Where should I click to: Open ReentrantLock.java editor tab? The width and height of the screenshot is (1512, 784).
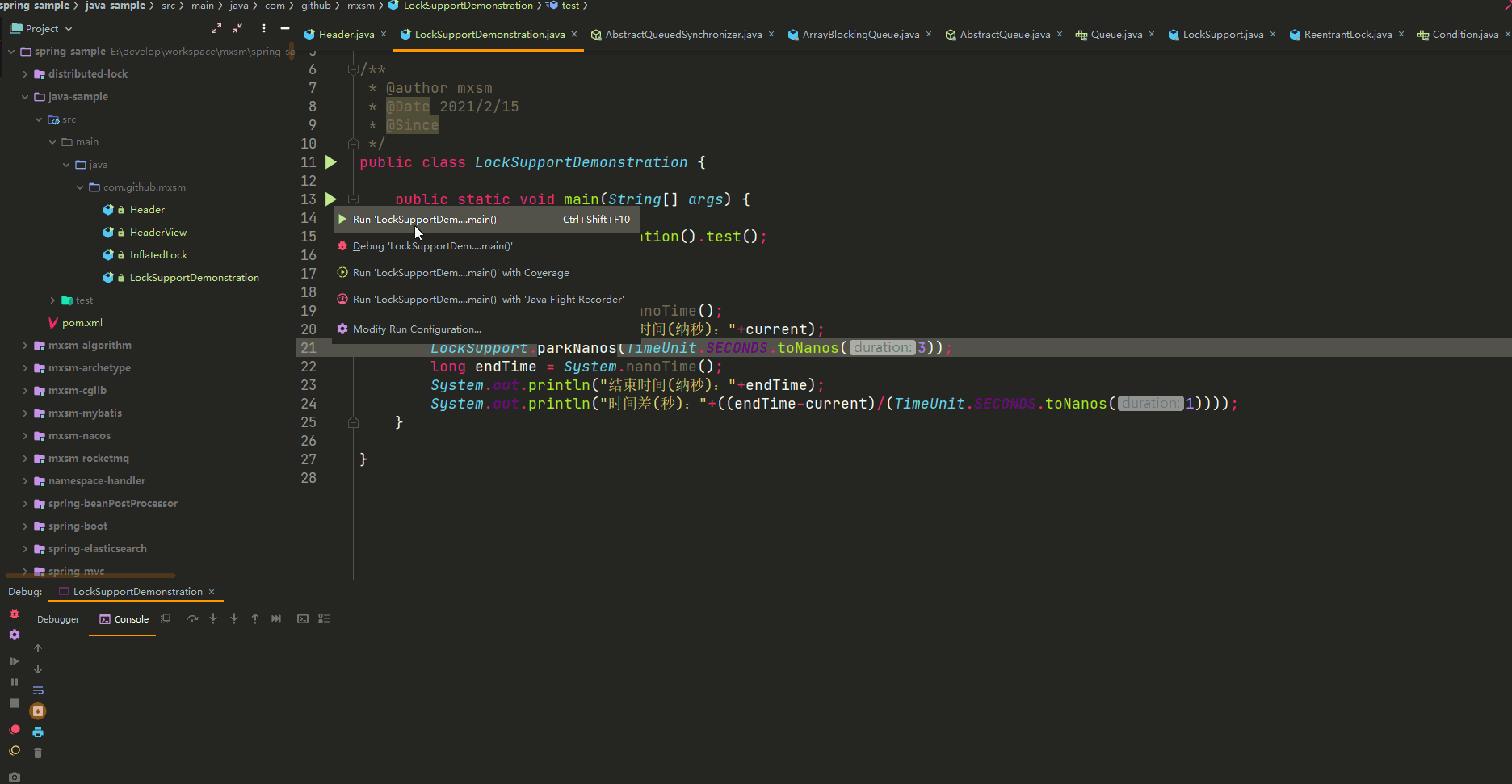(1348, 34)
